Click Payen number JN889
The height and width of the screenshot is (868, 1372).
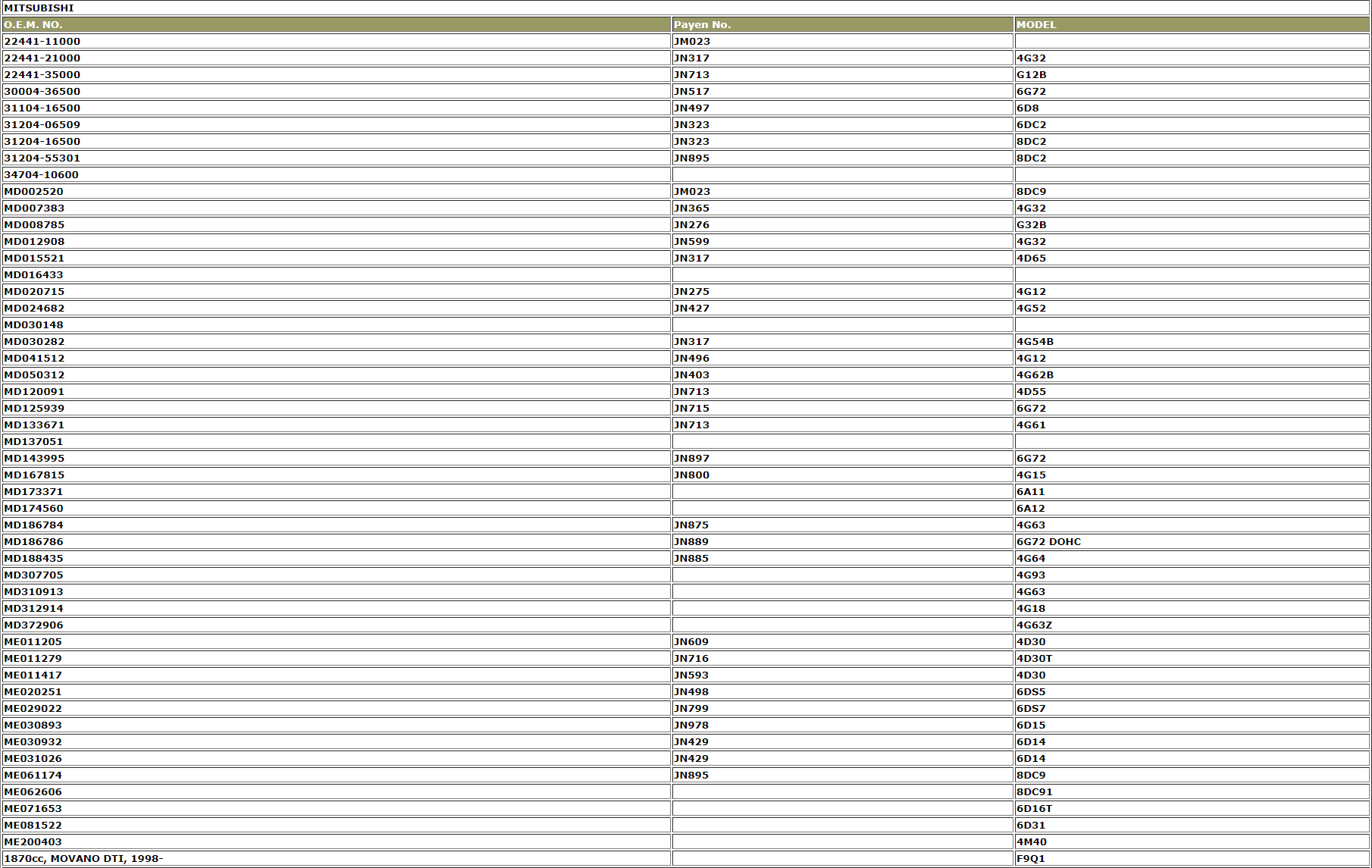click(843, 541)
